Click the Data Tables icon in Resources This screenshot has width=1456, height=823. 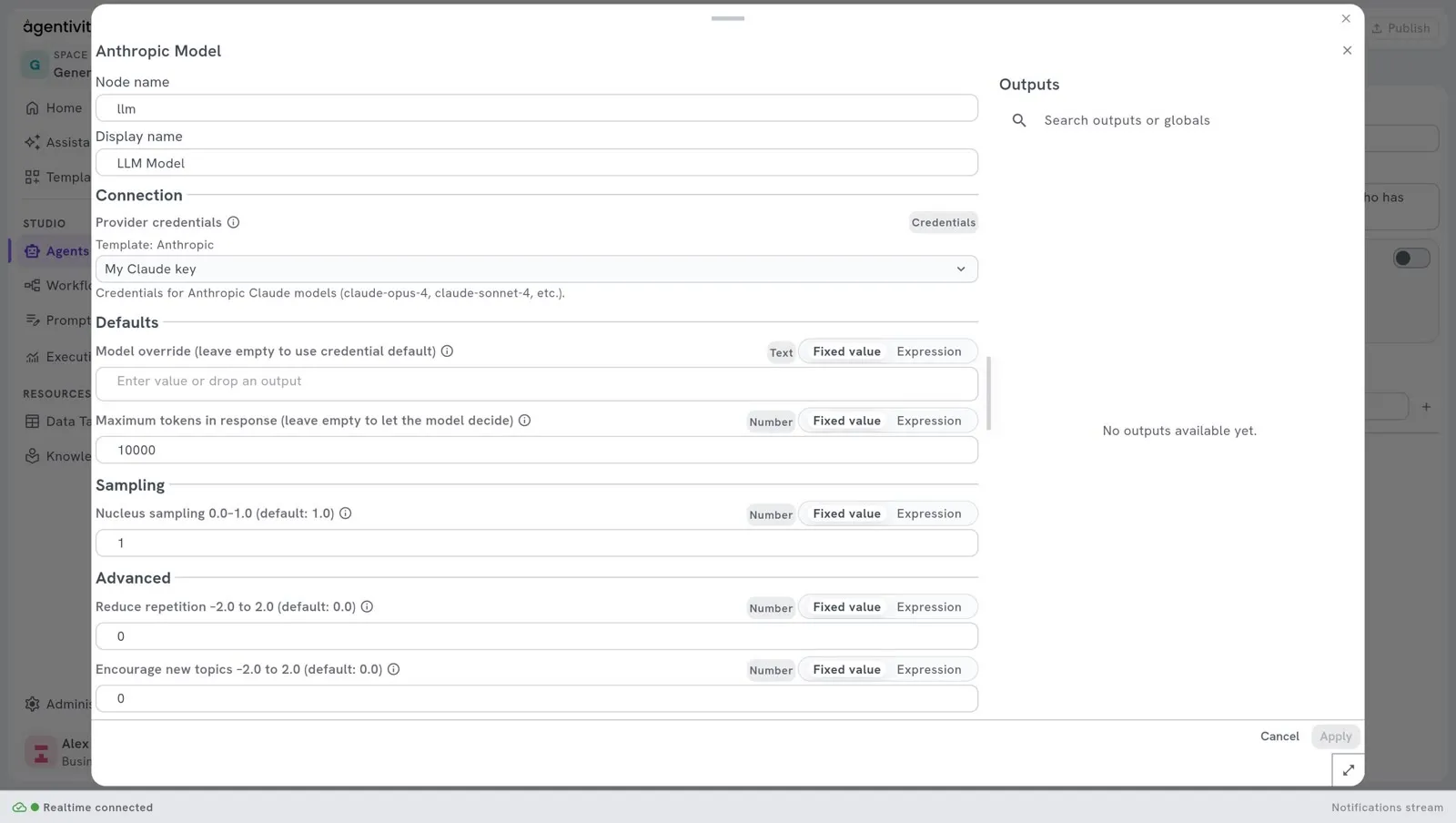pyautogui.click(x=33, y=422)
